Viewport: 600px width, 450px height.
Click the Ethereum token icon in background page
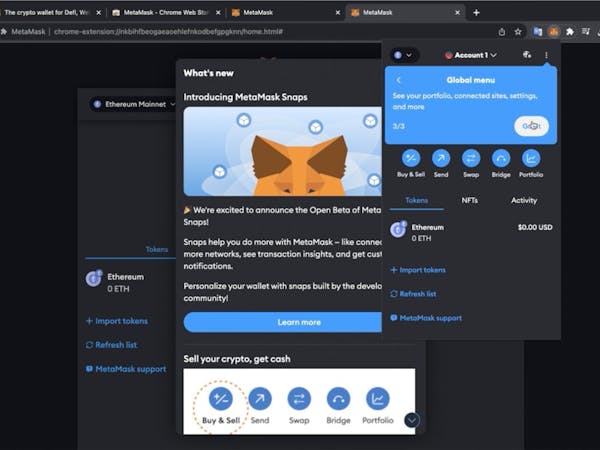tap(94, 278)
